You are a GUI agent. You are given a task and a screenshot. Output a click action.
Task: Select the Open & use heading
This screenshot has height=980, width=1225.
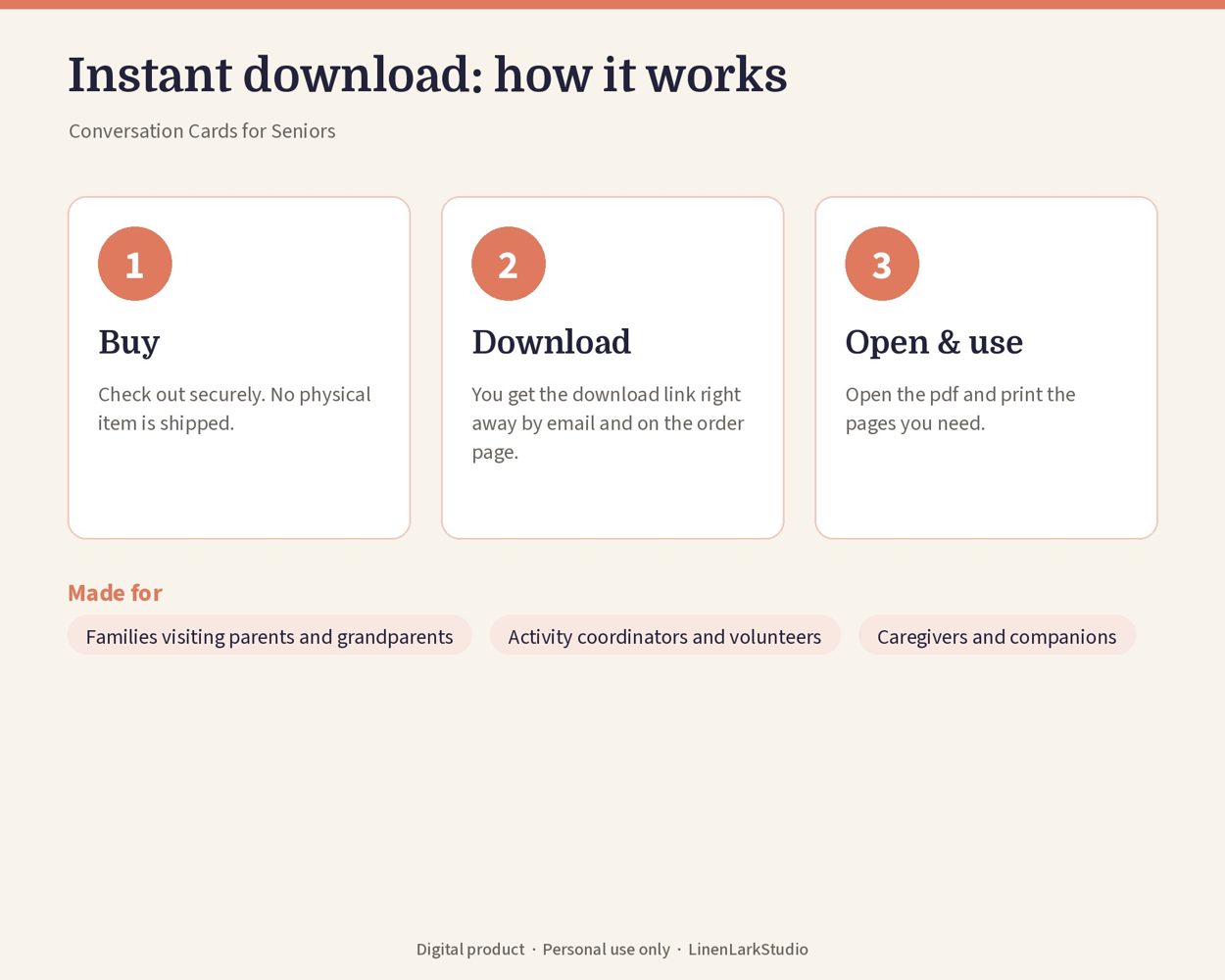pos(934,342)
